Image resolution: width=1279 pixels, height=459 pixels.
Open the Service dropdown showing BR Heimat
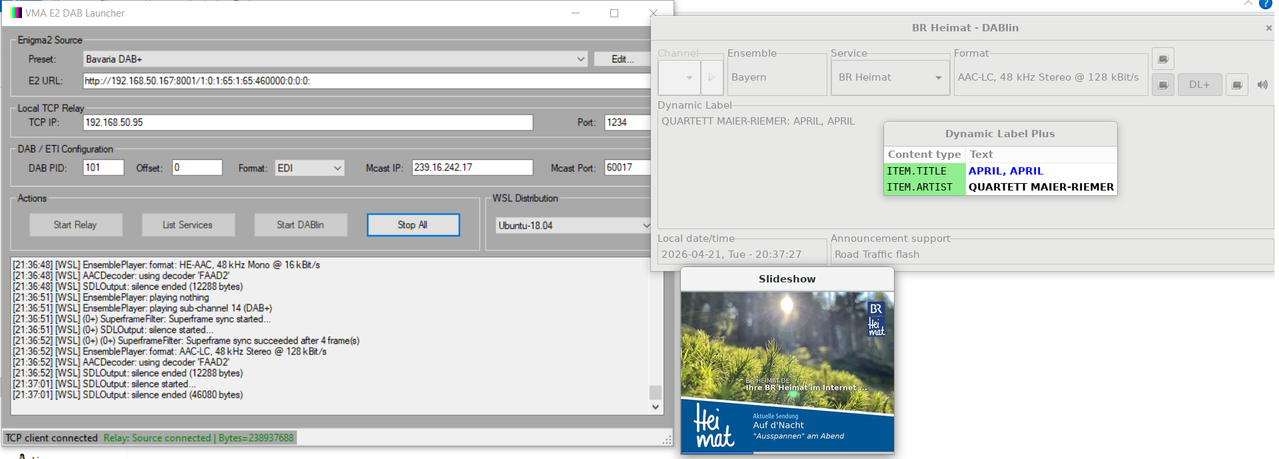click(x=890, y=77)
